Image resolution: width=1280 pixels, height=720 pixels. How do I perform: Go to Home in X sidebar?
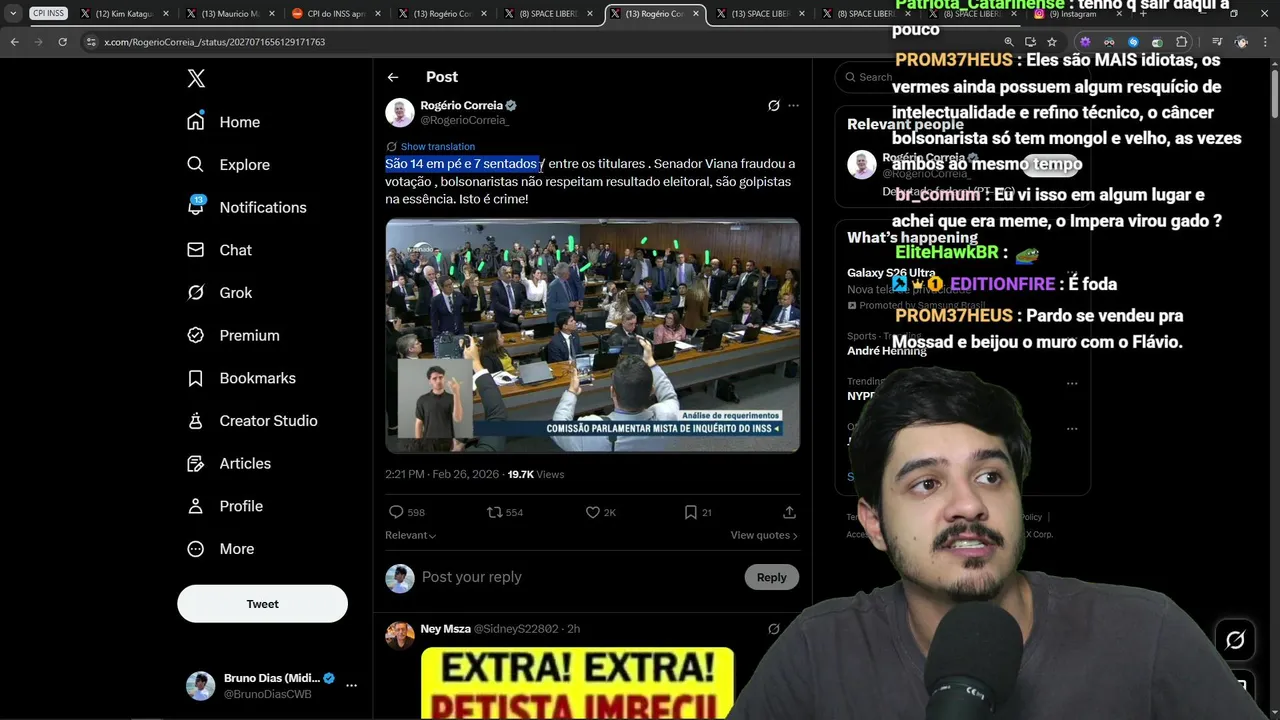[x=223, y=122]
